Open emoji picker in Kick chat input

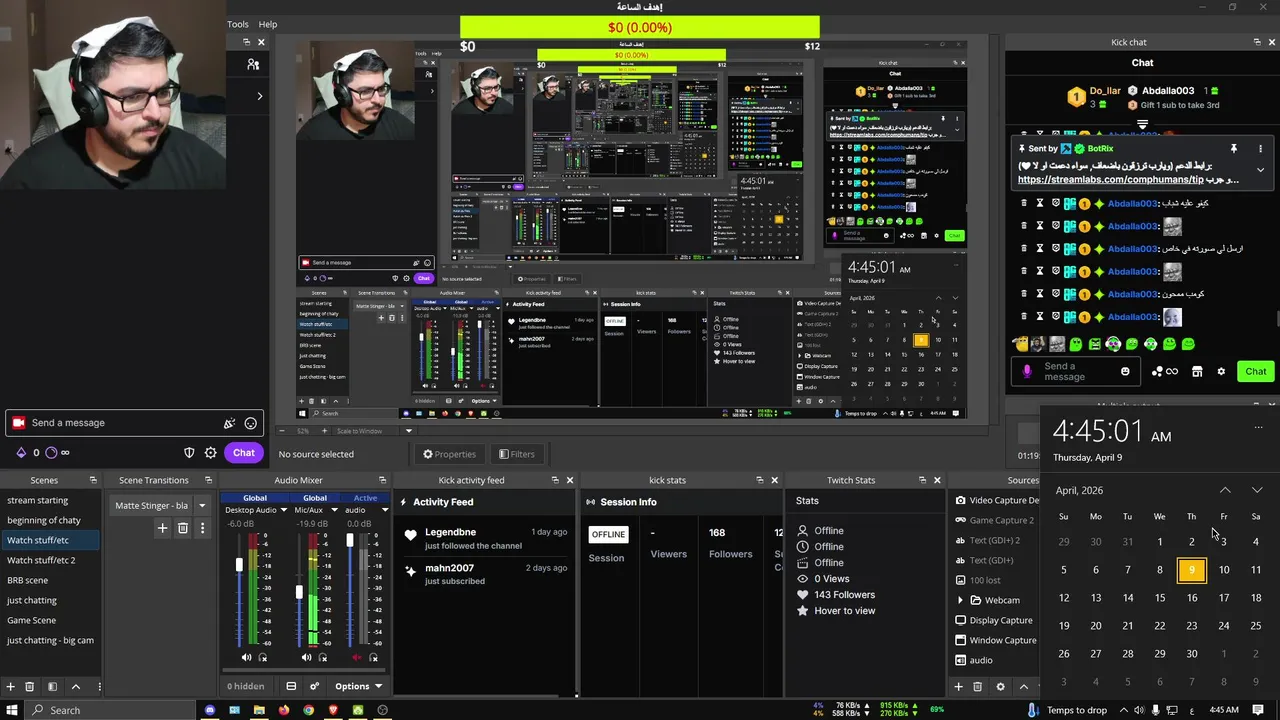[1125, 371]
